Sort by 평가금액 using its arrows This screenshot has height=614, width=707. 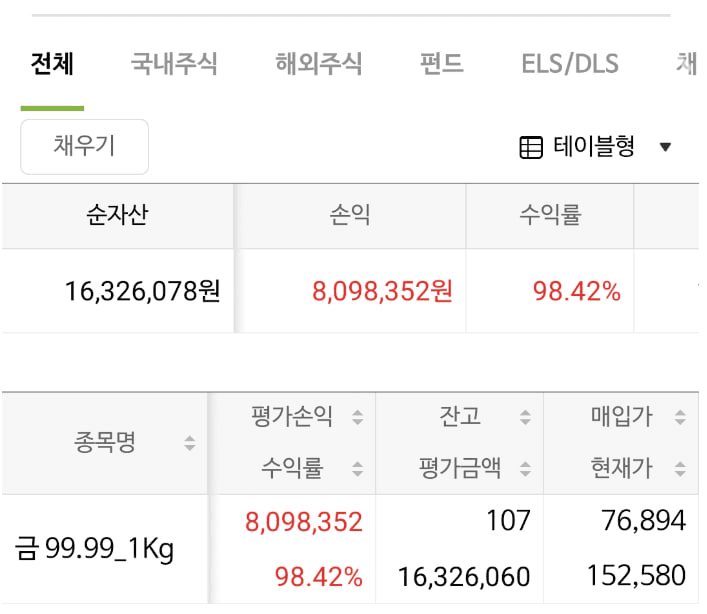point(525,468)
